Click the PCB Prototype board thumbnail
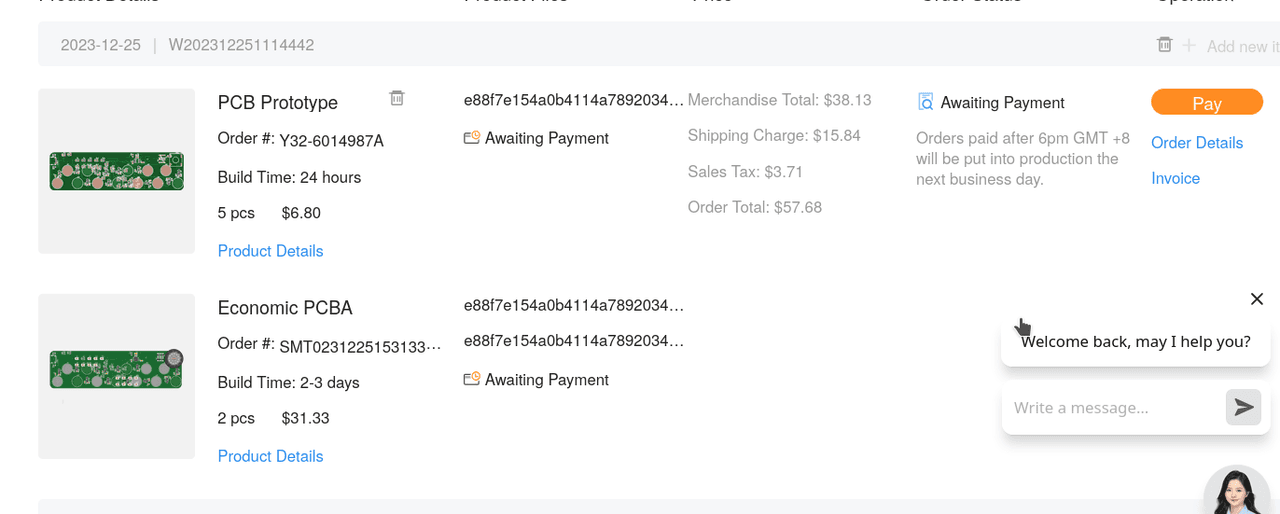 click(117, 171)
